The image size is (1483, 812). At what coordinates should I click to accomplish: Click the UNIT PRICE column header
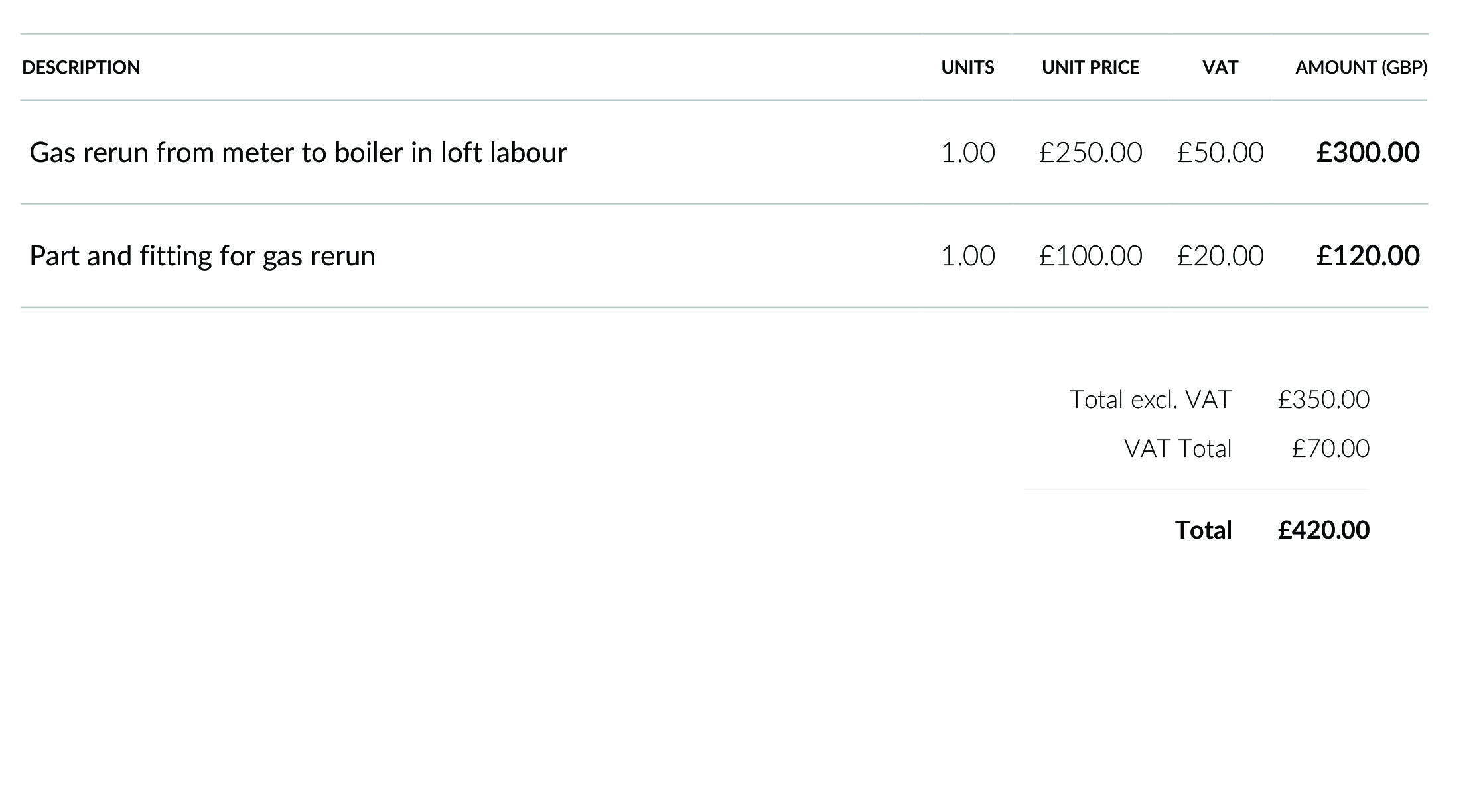coord(1090,67)
